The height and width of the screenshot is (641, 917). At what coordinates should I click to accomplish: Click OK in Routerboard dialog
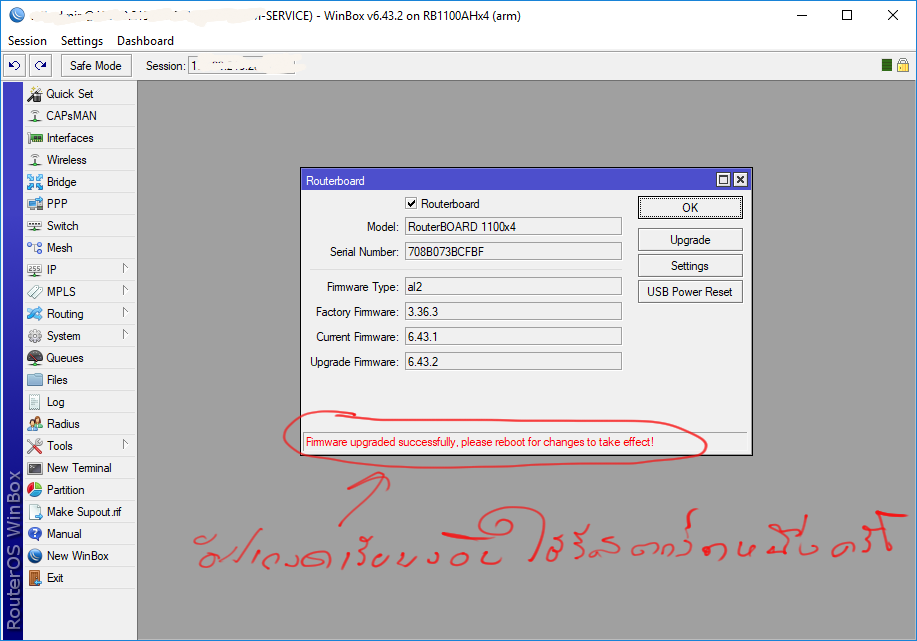(690, 208)
